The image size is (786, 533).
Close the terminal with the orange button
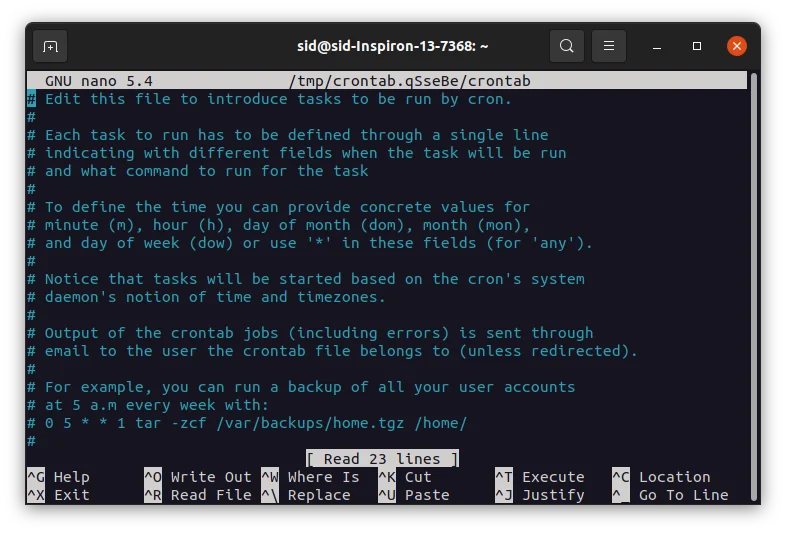[737, 46]
